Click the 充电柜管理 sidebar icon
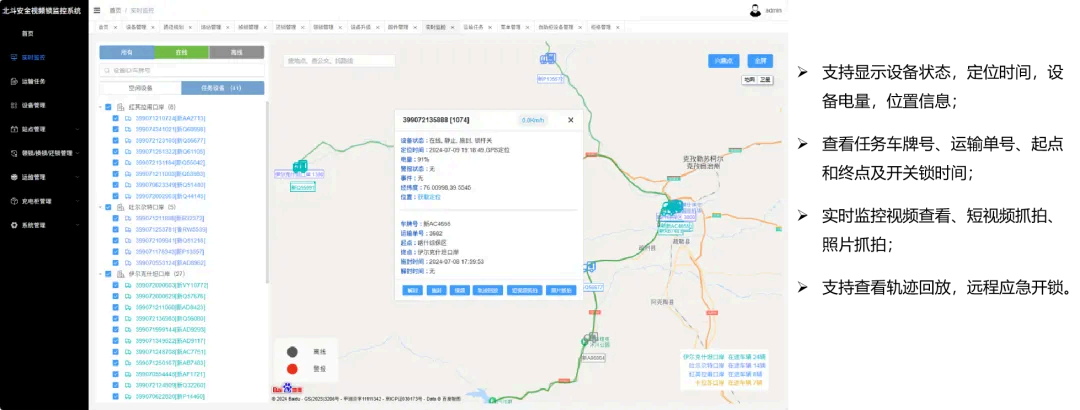Viewport: 1080px width, 410px height. point(14,201)
